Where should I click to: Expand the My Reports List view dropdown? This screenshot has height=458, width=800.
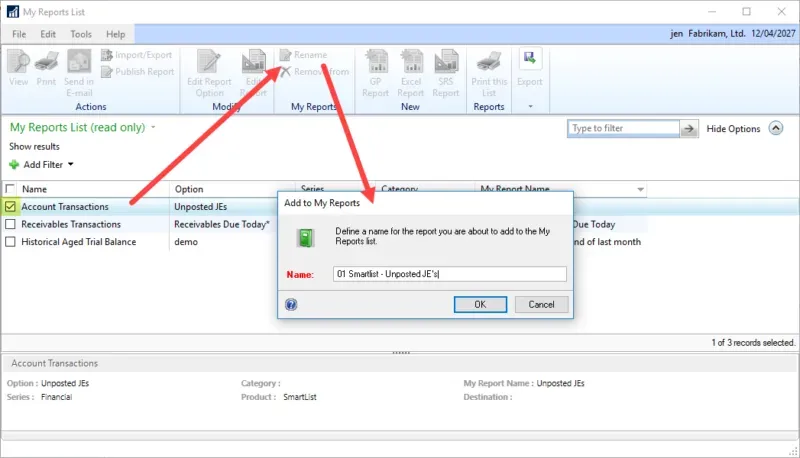point(153,128)
